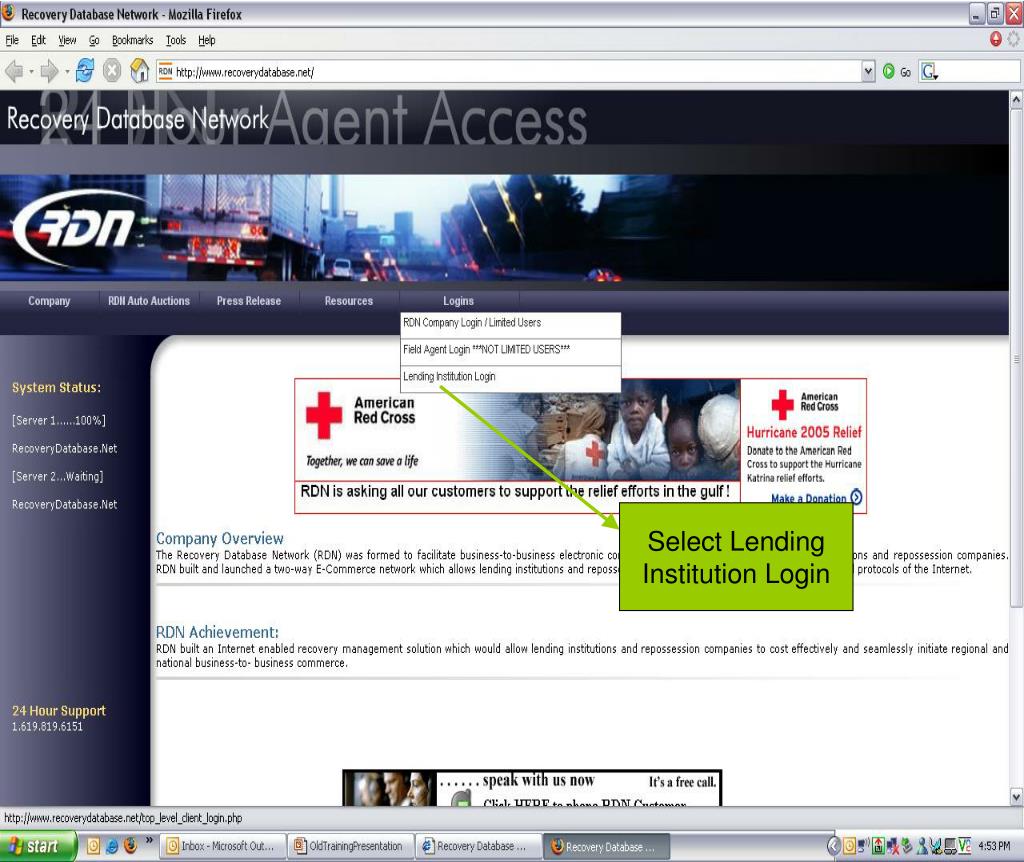Click the RDN Achievement: heading
The image size is (1024, 862).
pos(217,632)
